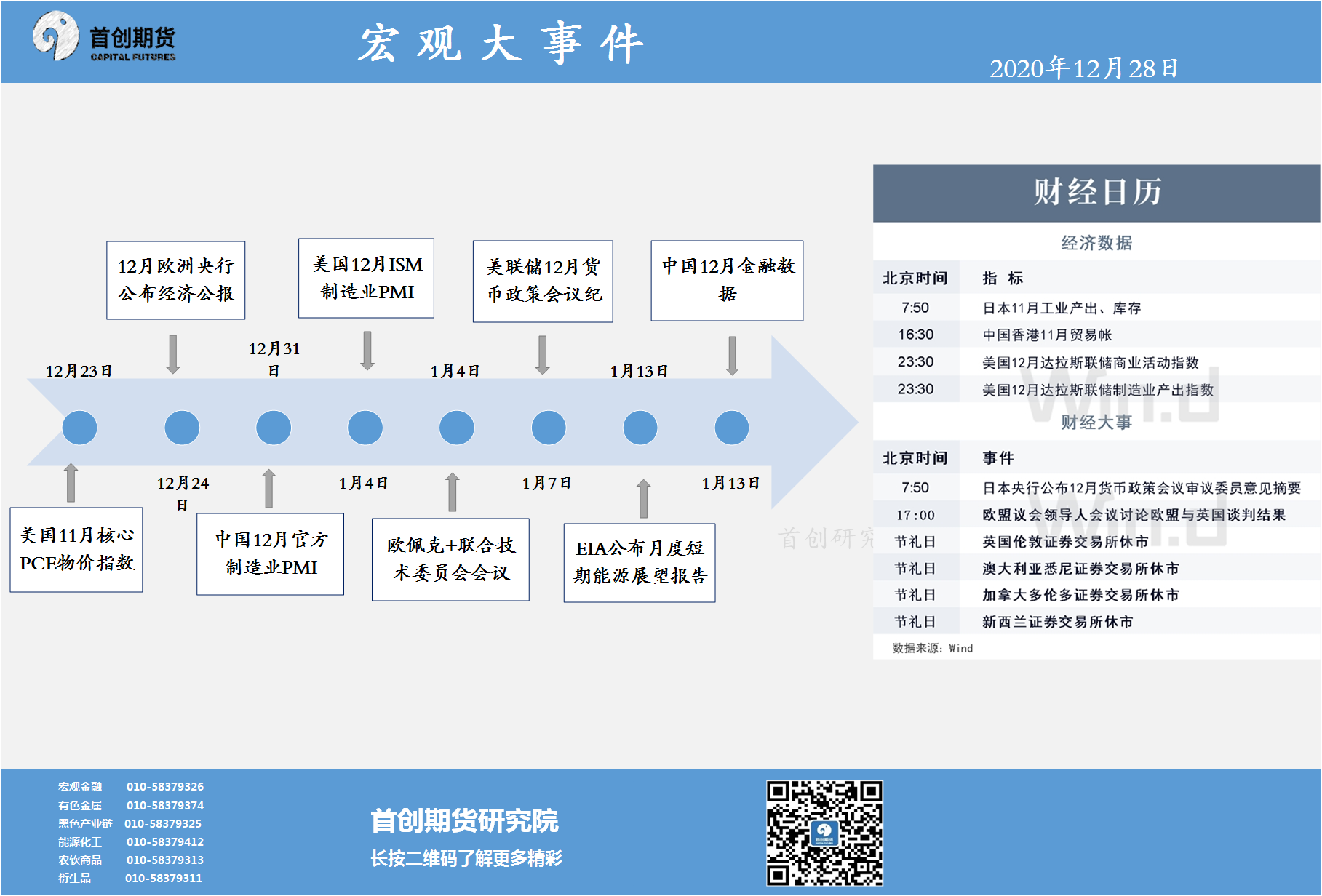The height and width of the screenshot is (896, 1322).
Task: Select the timeline dot above the EIA arrow
Action: pos(640,428)
